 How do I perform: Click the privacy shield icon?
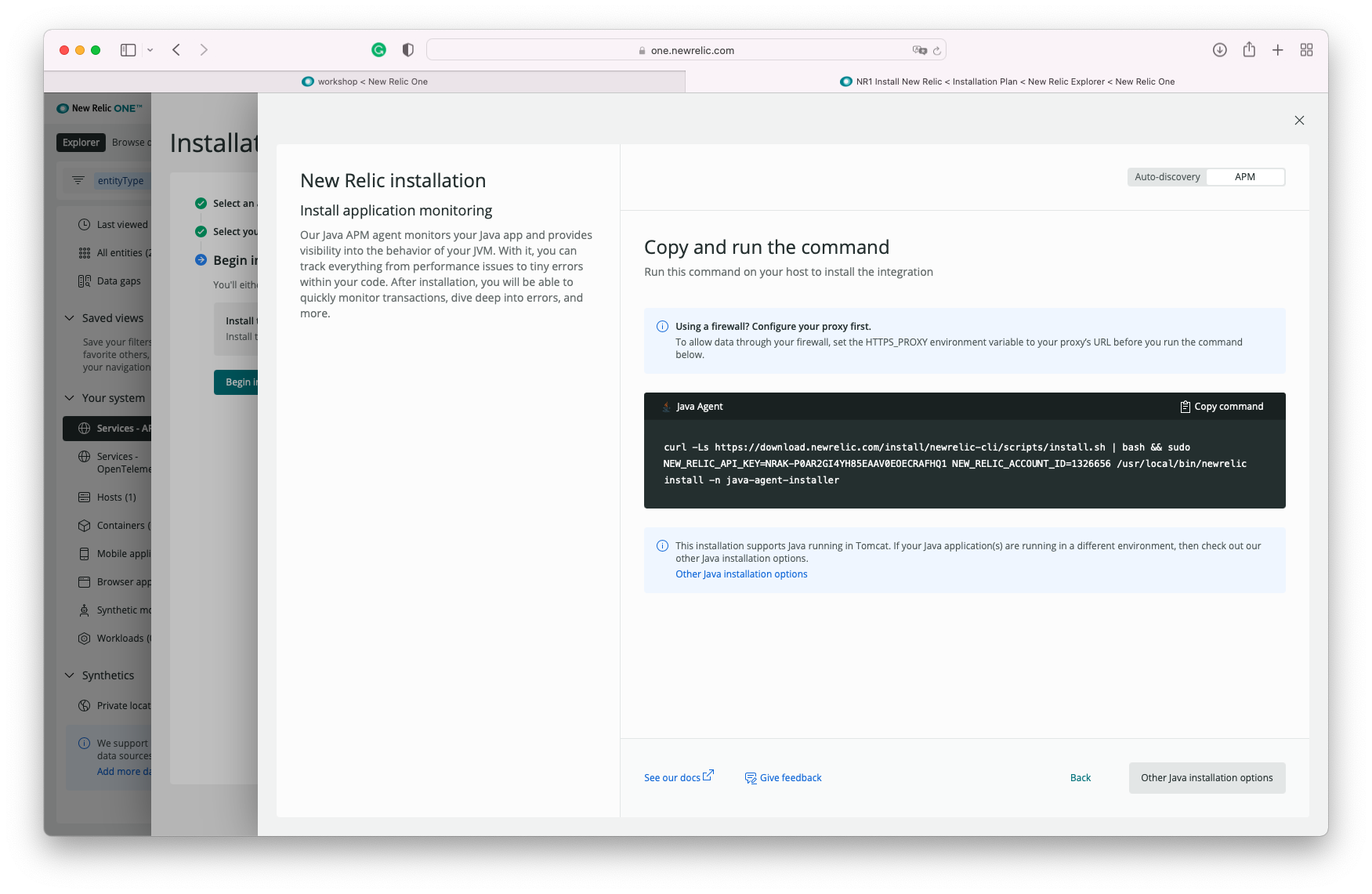coord(408,50)
